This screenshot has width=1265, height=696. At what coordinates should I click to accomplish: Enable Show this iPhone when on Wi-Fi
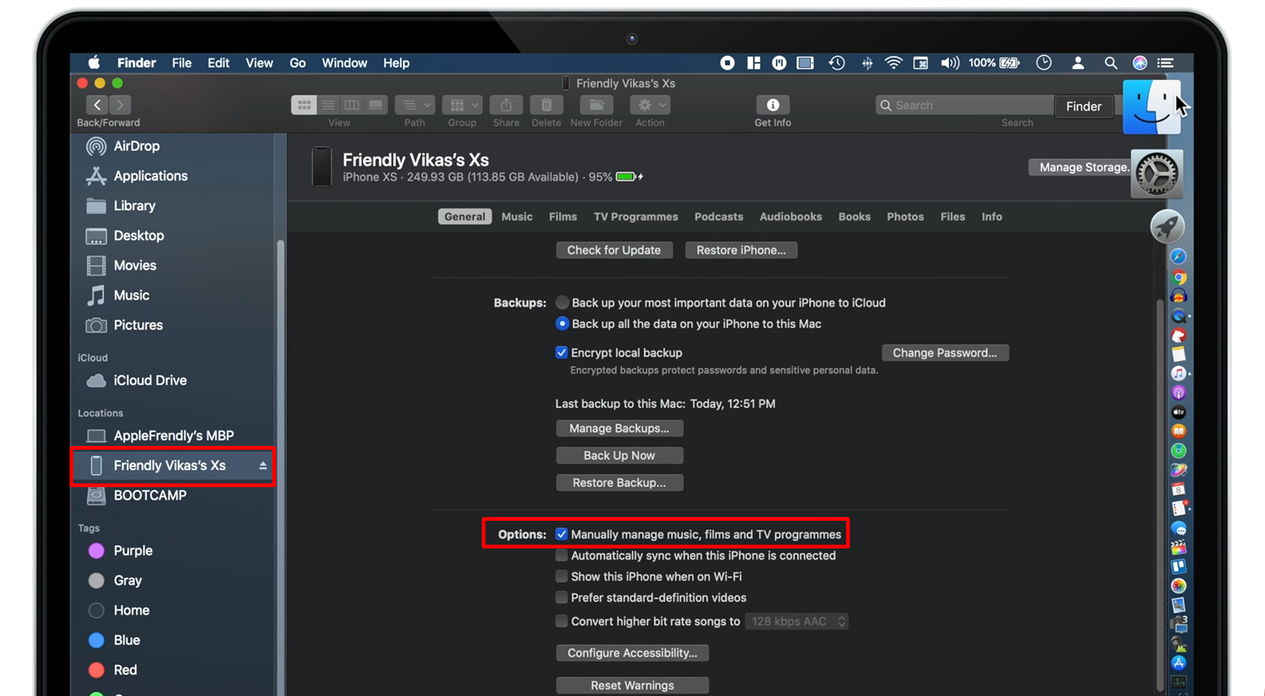tap(562, 576)
